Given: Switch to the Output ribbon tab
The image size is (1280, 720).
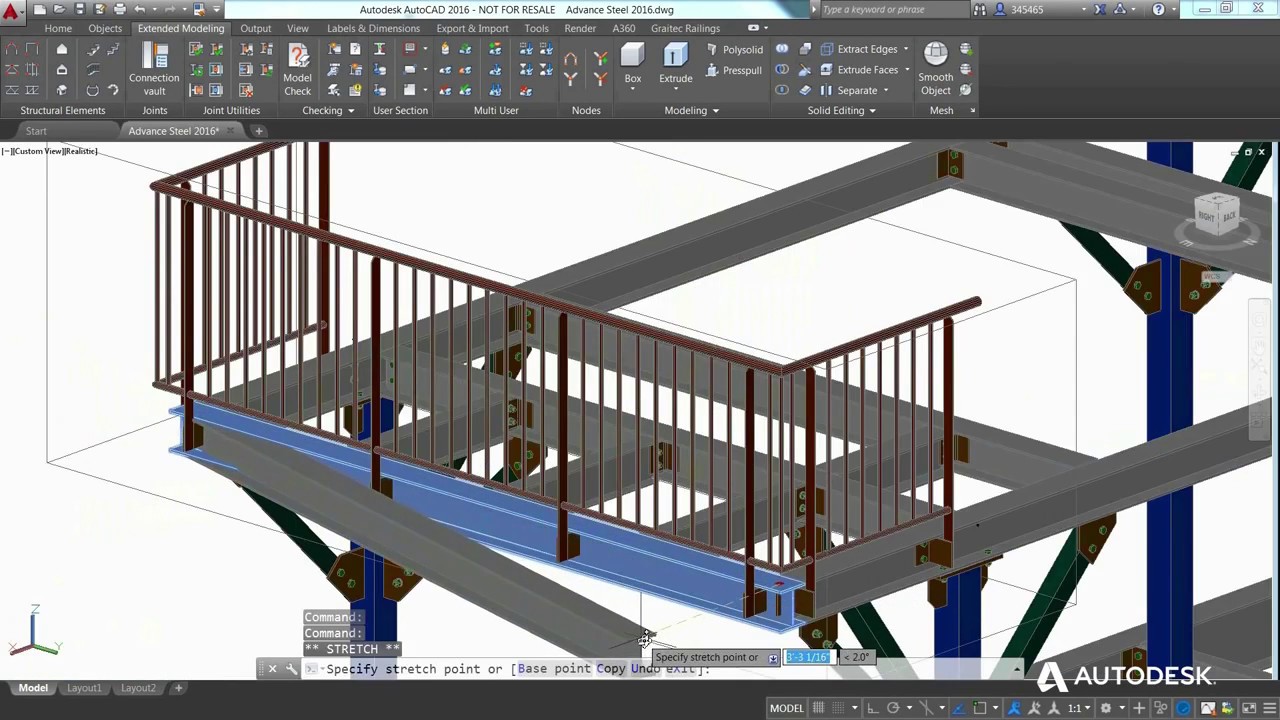Looking at the screenshot, I should (256, 28).
